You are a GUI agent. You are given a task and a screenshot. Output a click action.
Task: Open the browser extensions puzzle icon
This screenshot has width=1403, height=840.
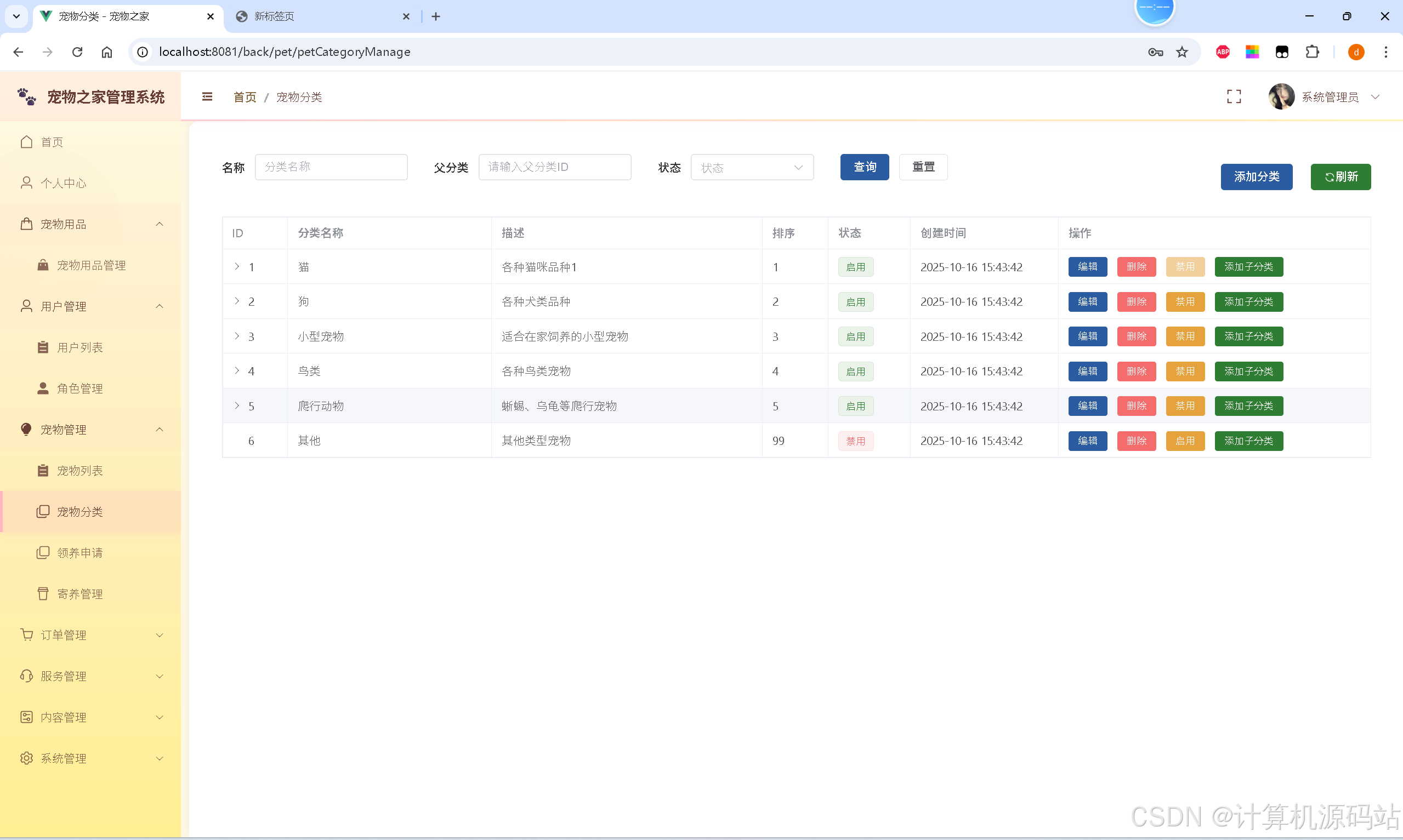pyautogui.click(x=1312, y=52)
